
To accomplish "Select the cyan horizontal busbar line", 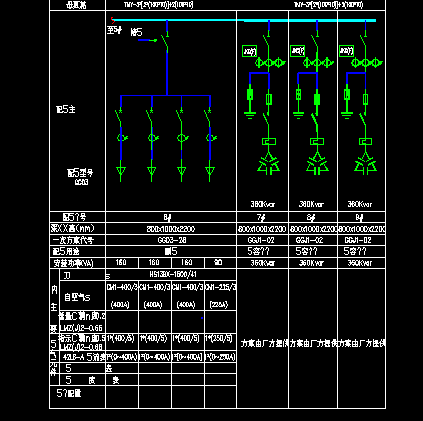I will [245, 20].
